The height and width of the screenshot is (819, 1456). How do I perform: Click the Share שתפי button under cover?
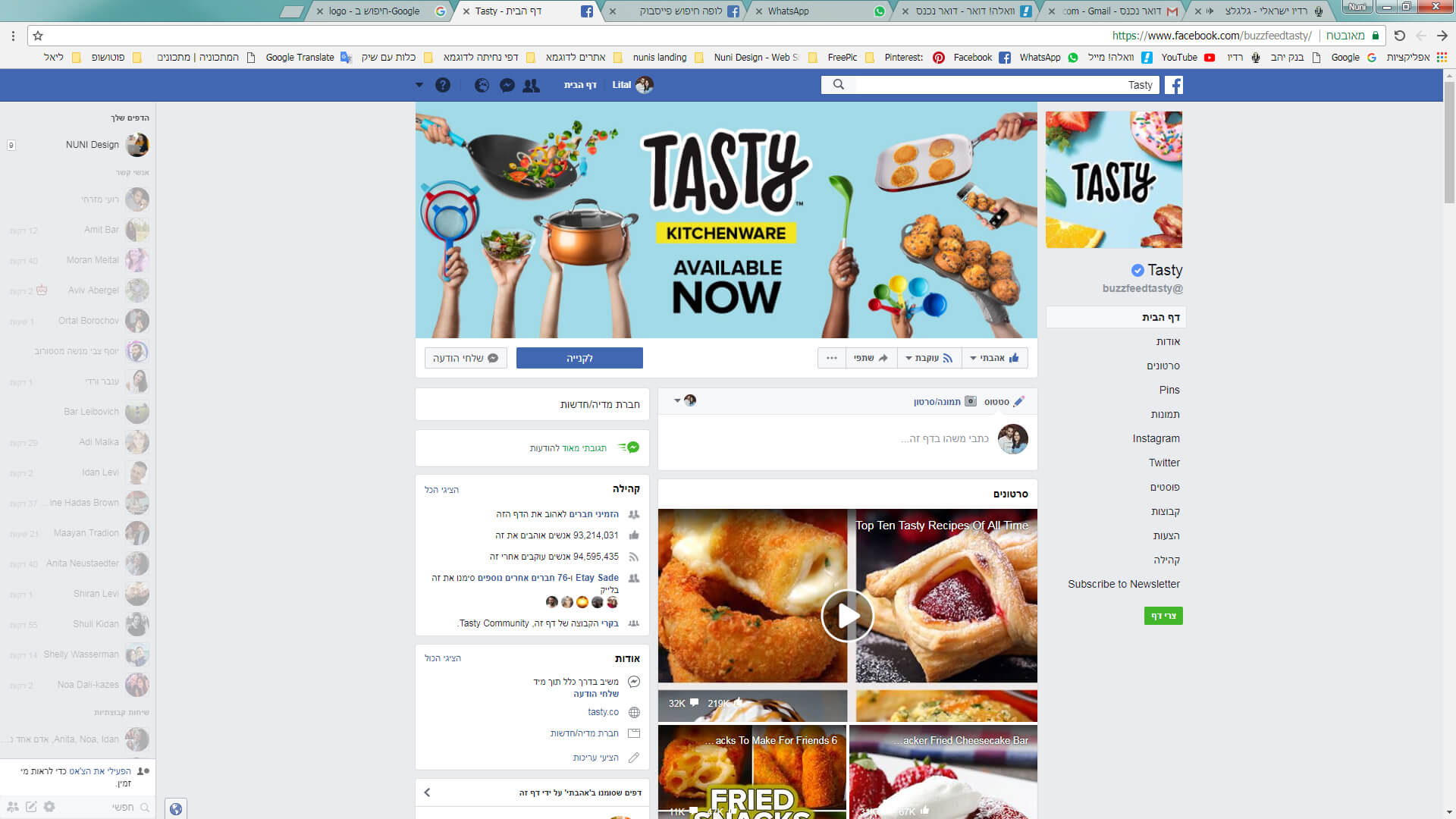tap(871, 358)
